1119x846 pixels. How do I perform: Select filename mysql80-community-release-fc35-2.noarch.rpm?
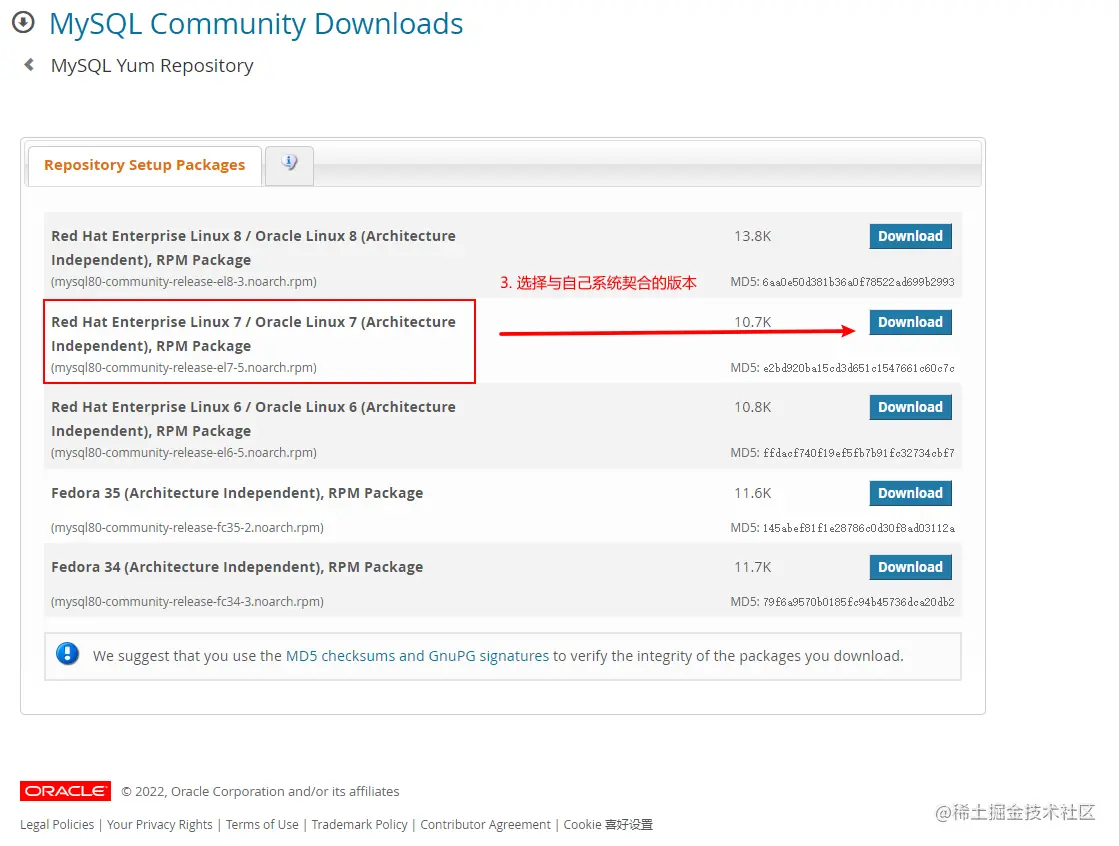pyautogui.click(x=187, y=528)
